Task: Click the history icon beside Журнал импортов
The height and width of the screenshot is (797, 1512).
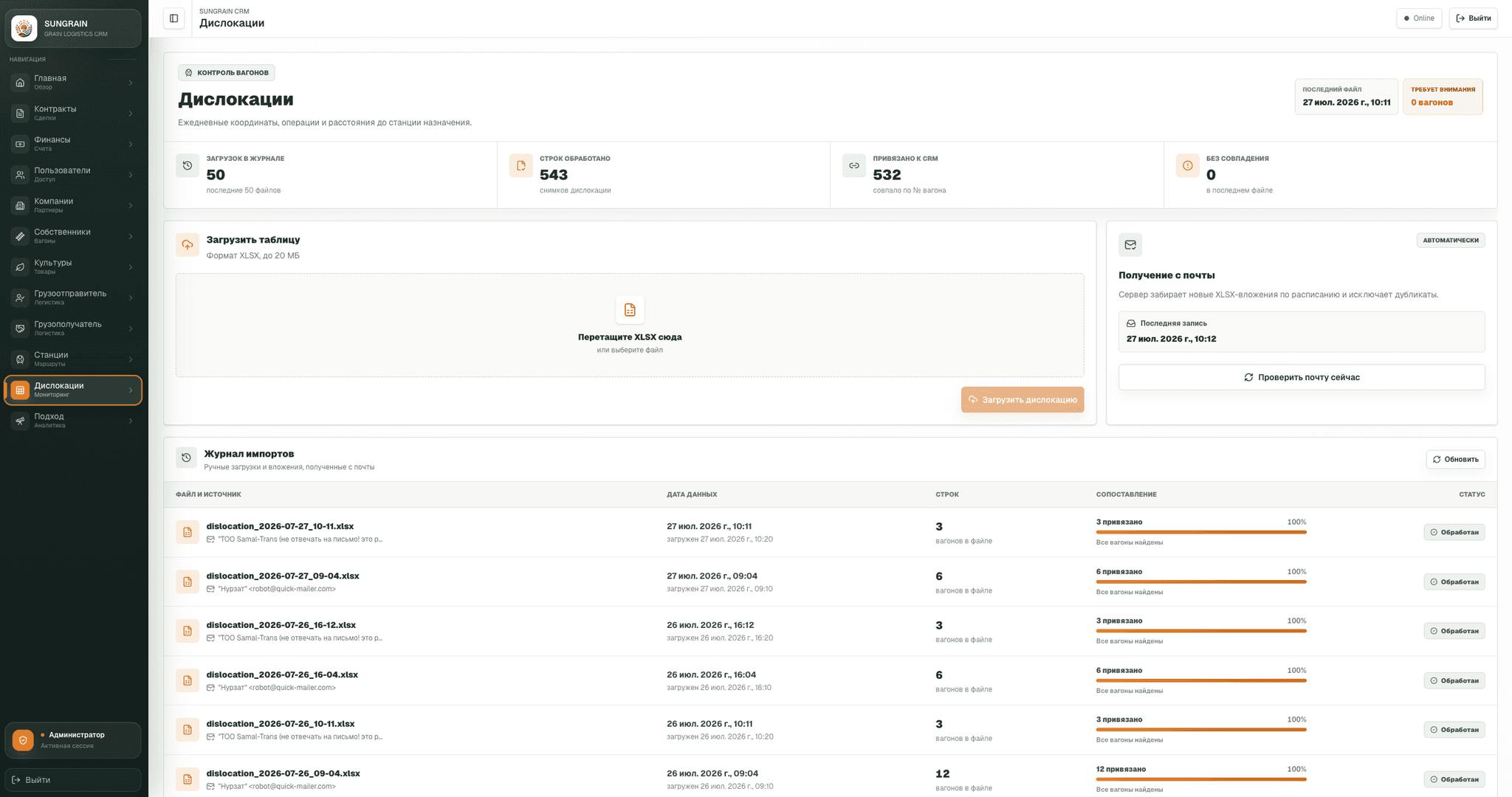Action: (x=187, y=458)
